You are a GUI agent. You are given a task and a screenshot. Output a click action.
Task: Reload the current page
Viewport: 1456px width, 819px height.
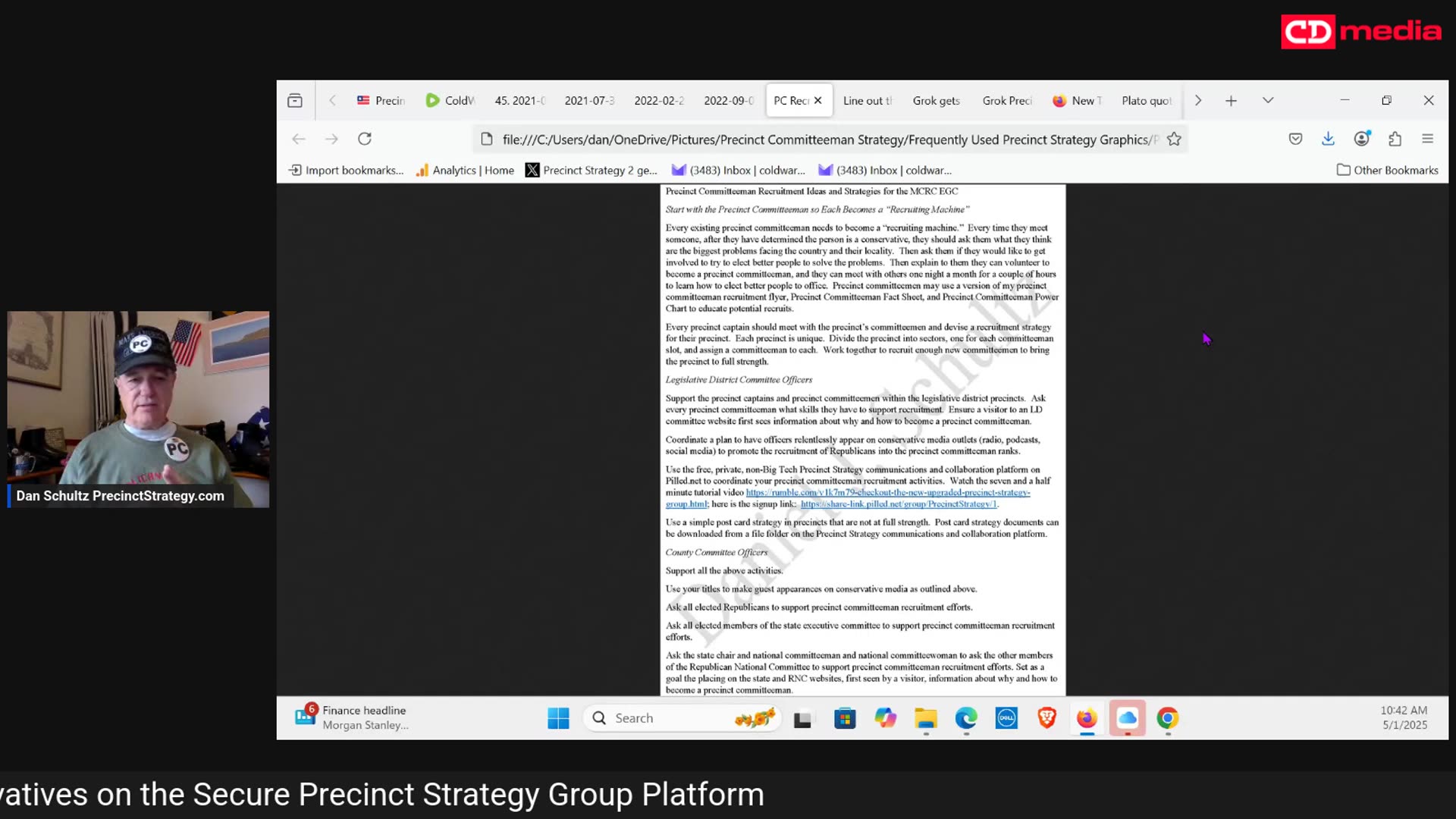tap(365, 139)
